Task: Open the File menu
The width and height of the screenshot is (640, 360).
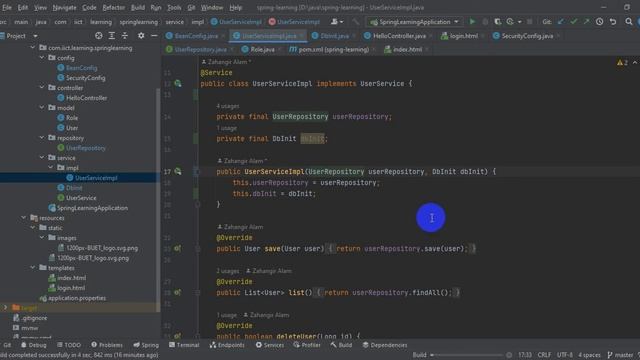Action: 7,7
